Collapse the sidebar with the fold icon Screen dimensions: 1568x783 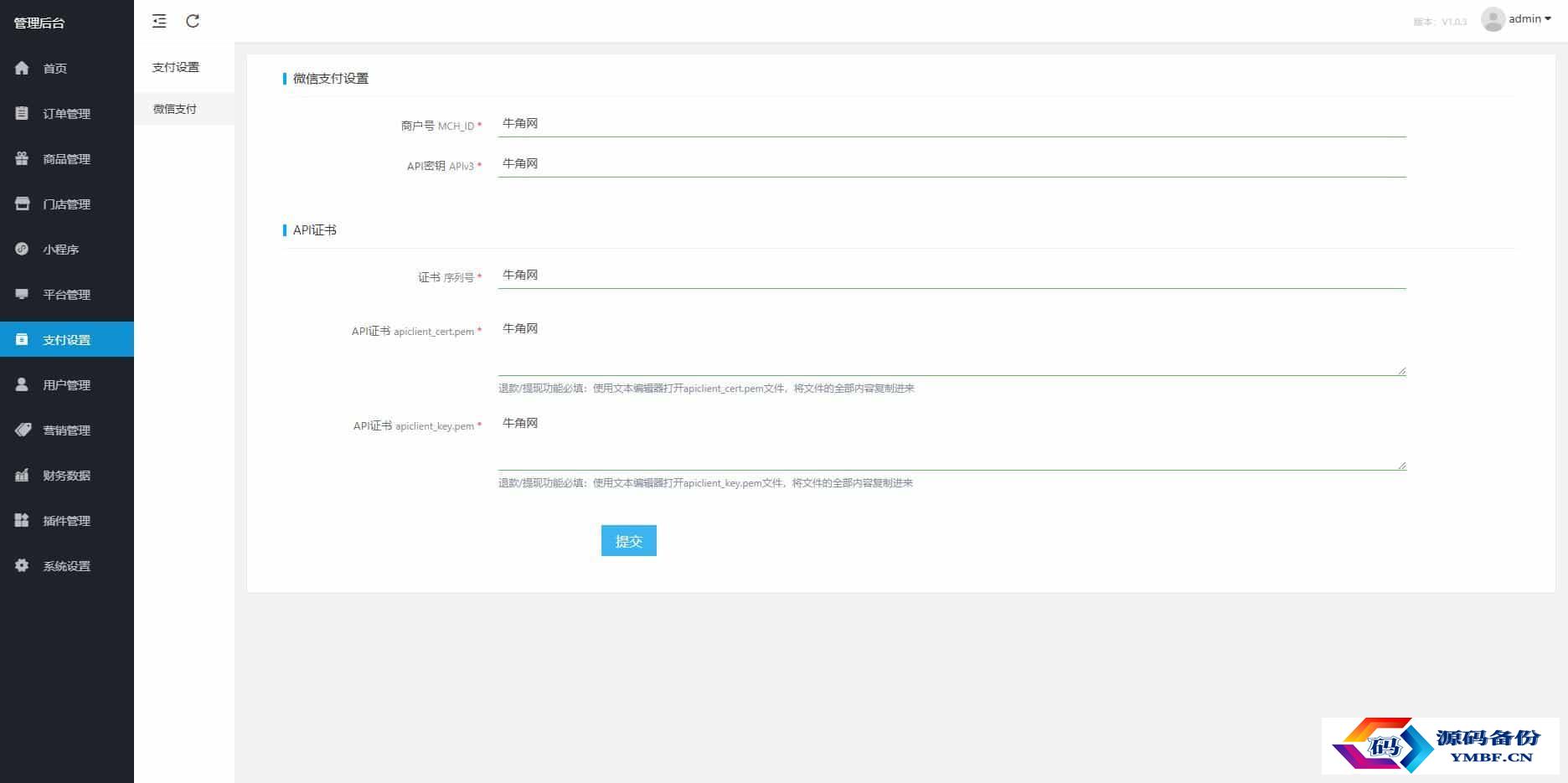point(159,21)
